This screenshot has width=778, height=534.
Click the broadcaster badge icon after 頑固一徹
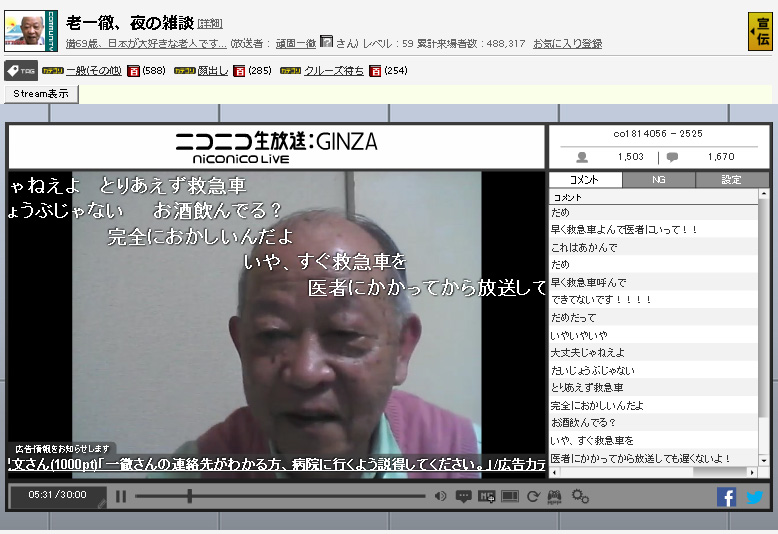(326, 42)
